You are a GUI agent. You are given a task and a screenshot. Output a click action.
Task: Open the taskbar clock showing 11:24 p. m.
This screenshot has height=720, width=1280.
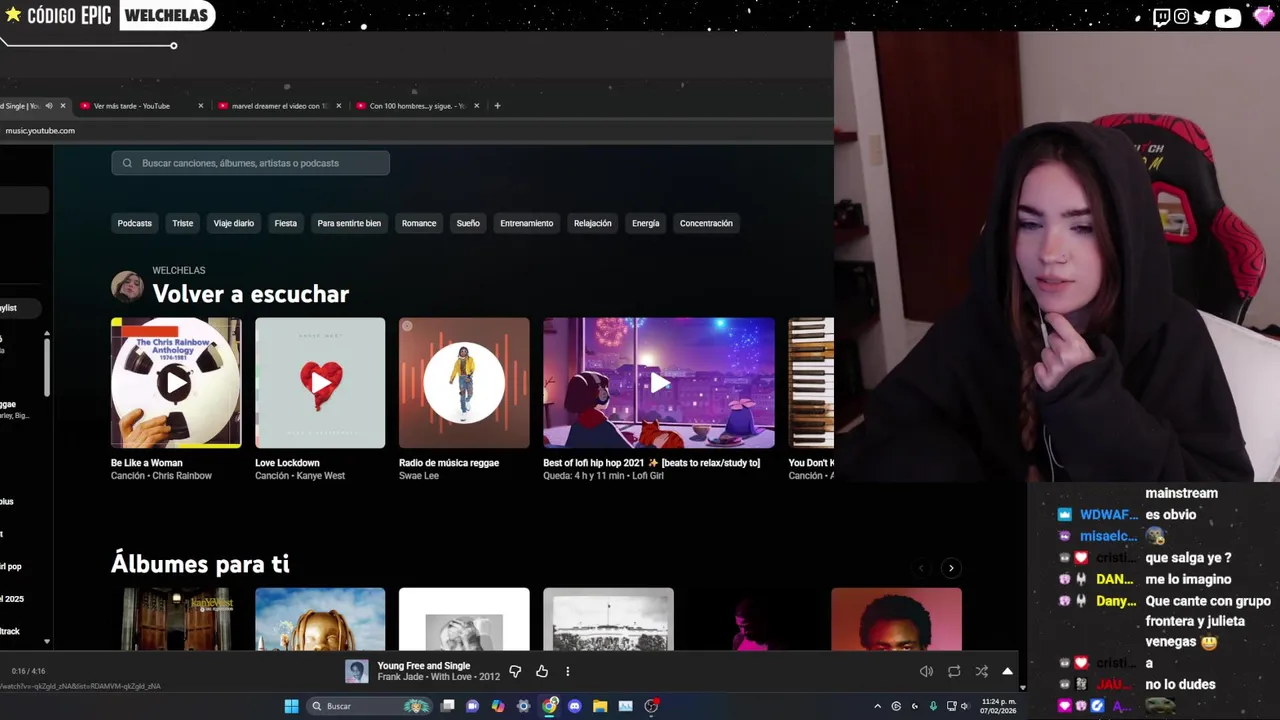click(998, 706)
